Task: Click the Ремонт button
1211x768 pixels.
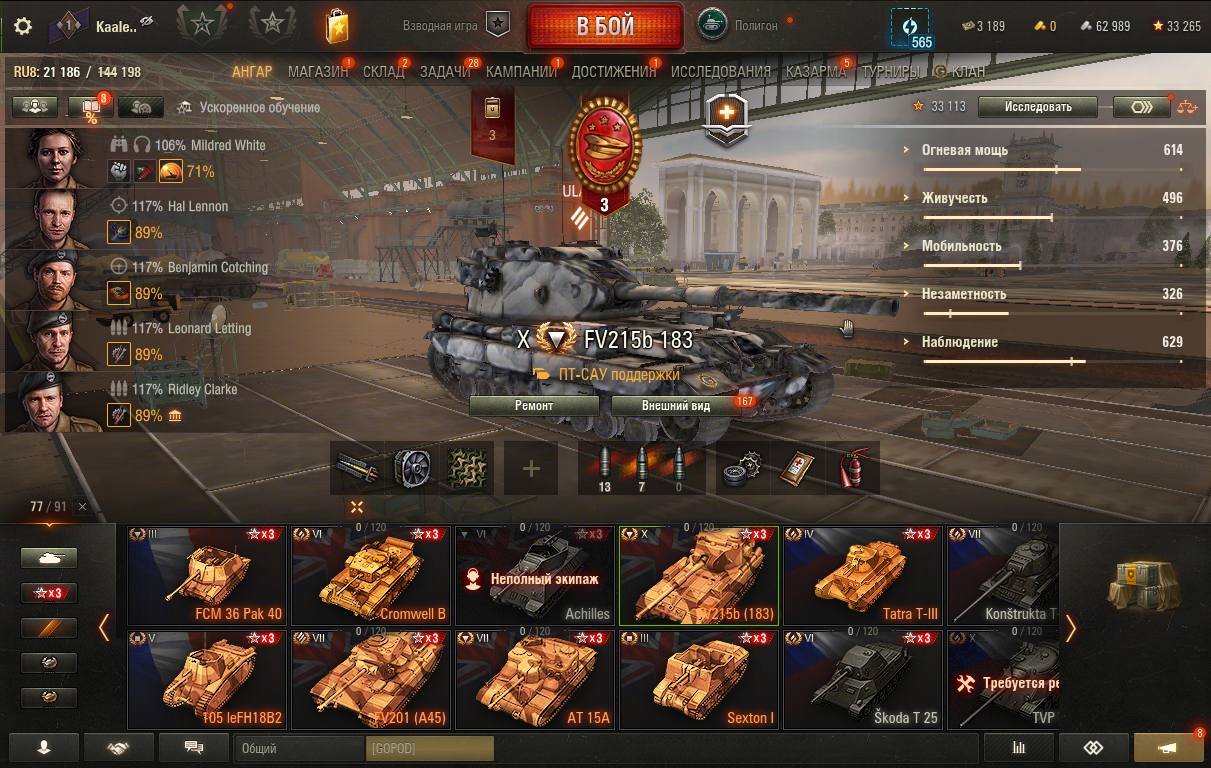Action: (x=534, y=406)
